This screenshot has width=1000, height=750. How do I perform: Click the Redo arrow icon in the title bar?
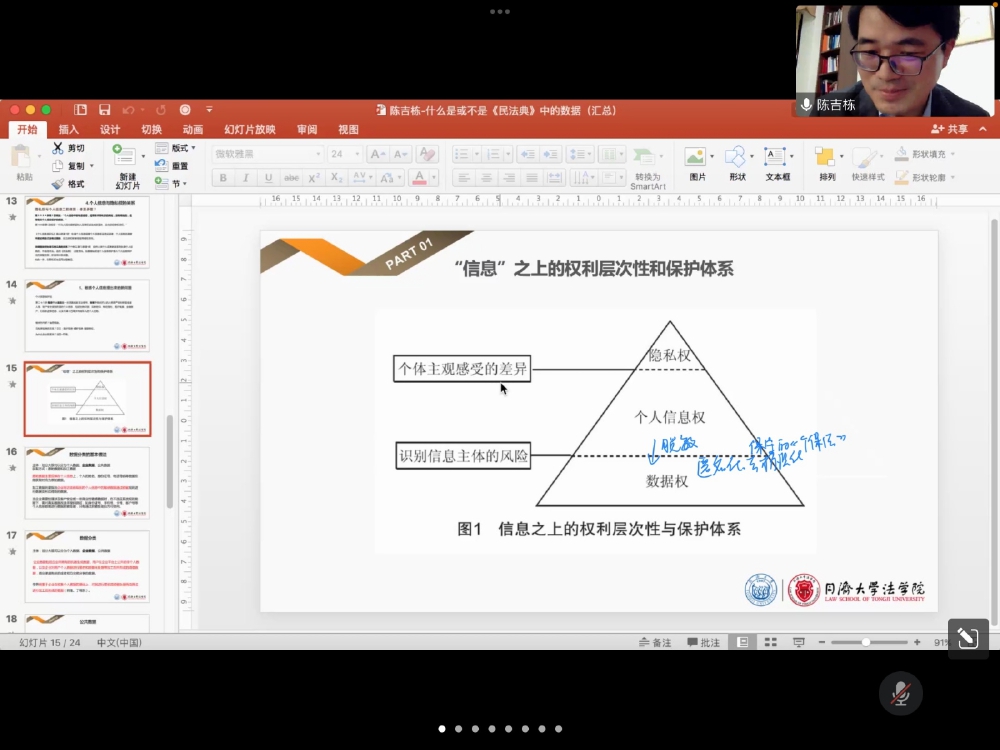click(x=161, y=110)
